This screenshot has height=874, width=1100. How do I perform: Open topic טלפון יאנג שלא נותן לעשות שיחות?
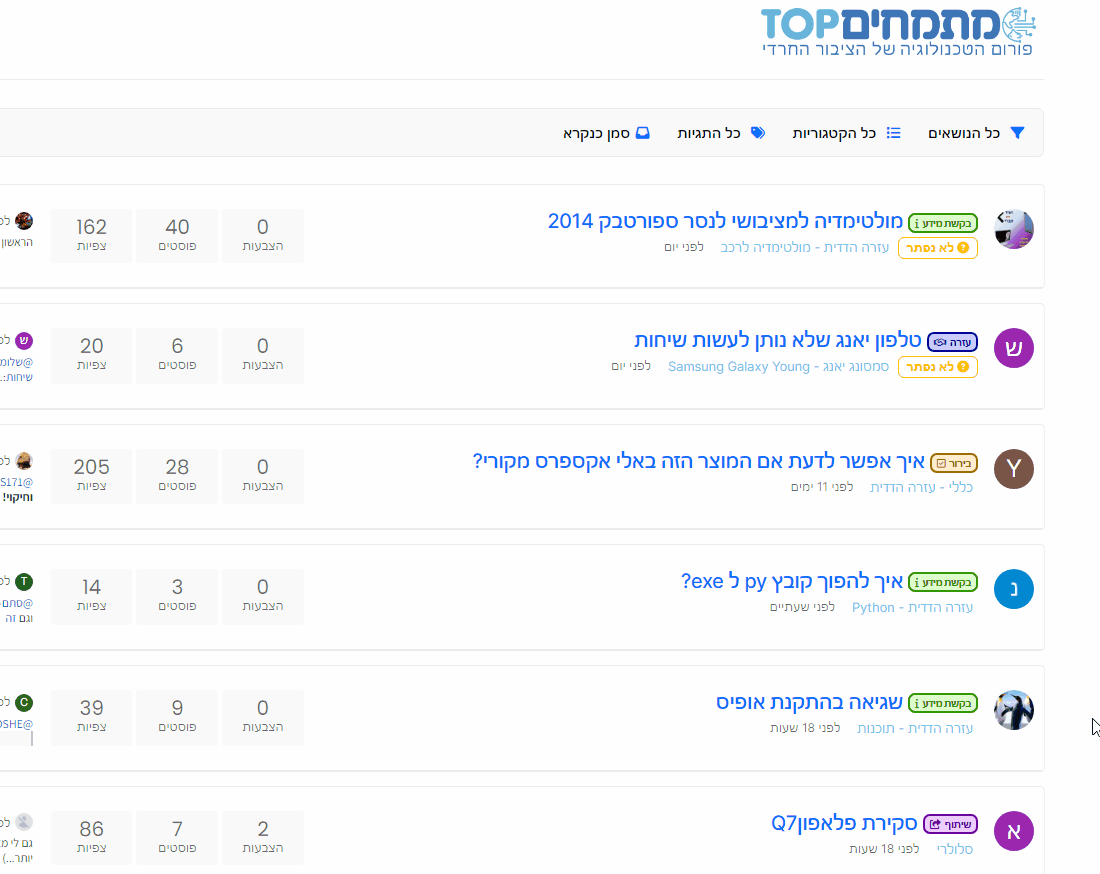(777, 341)
